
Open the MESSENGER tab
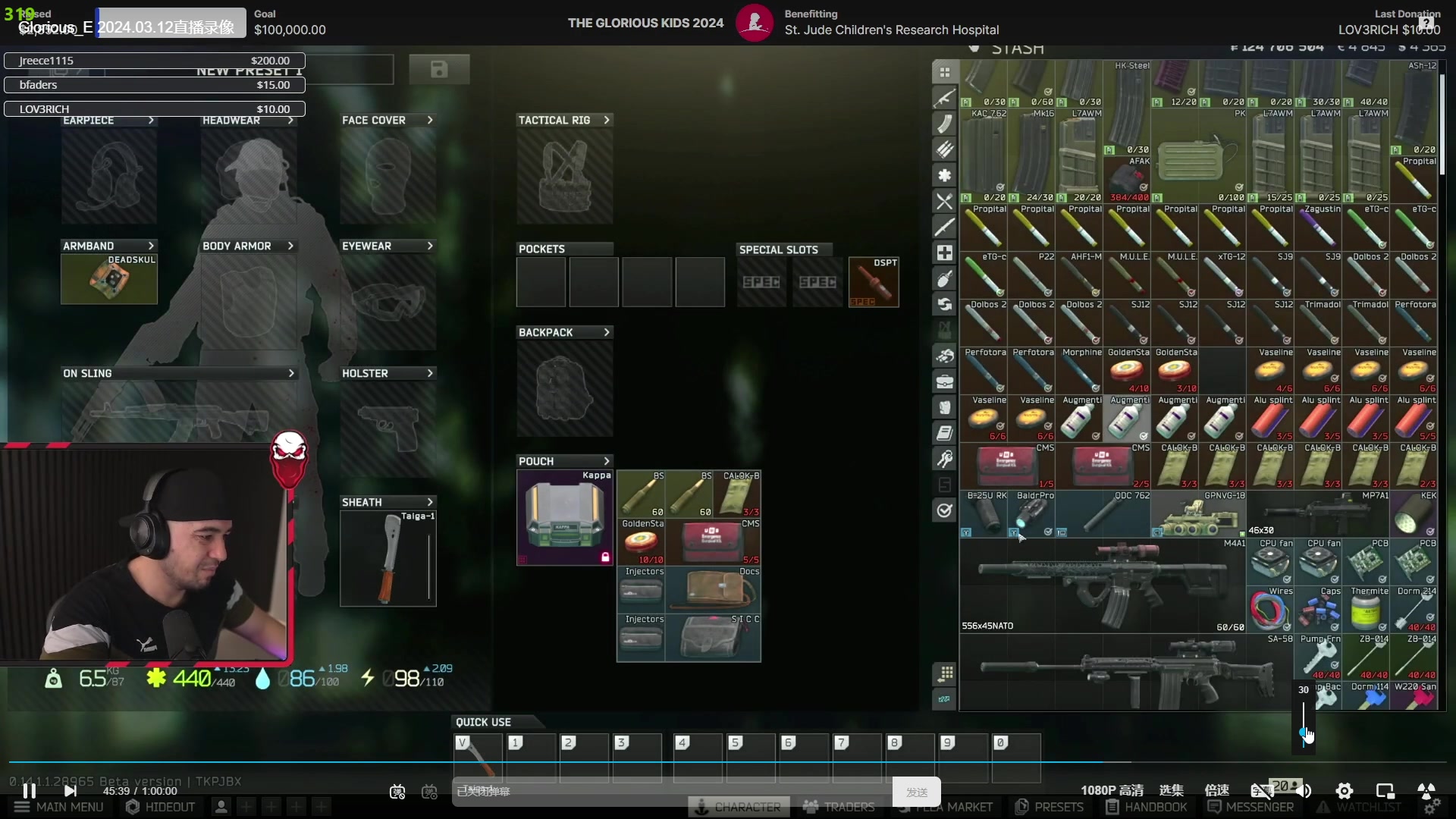click(x=1250, y=807)
